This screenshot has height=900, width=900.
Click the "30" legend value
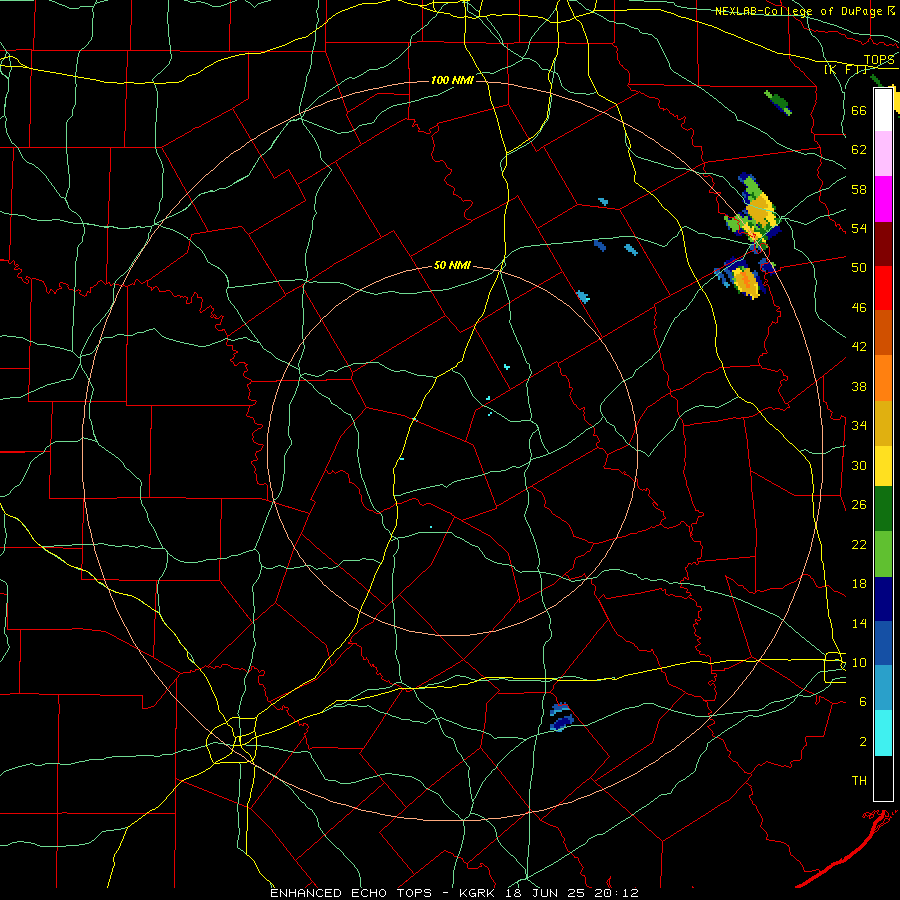click(859, 465)
